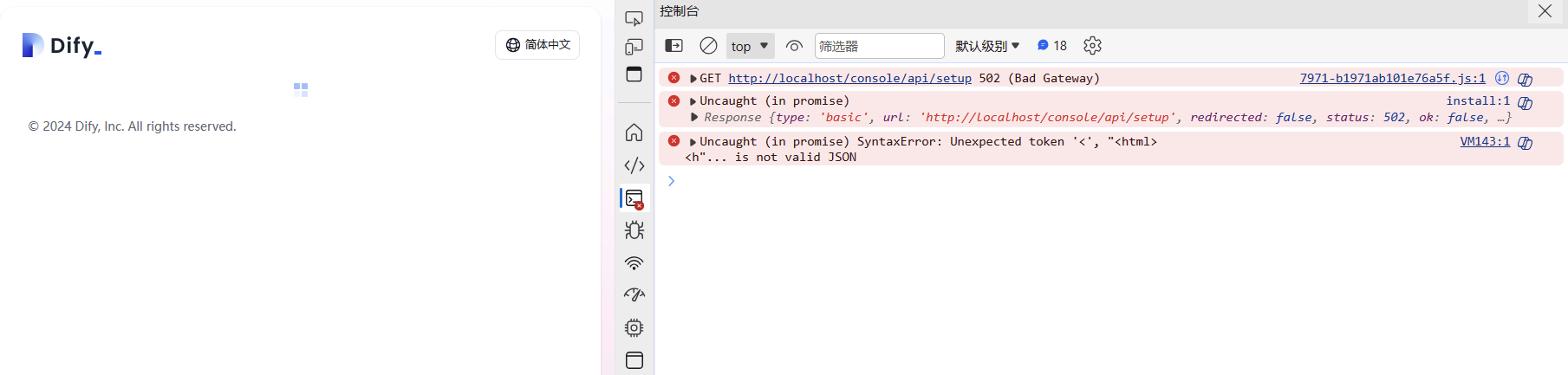The image size is (1568, 375).
Task: Open console settings gear icon
Action: pos(1092,46)
